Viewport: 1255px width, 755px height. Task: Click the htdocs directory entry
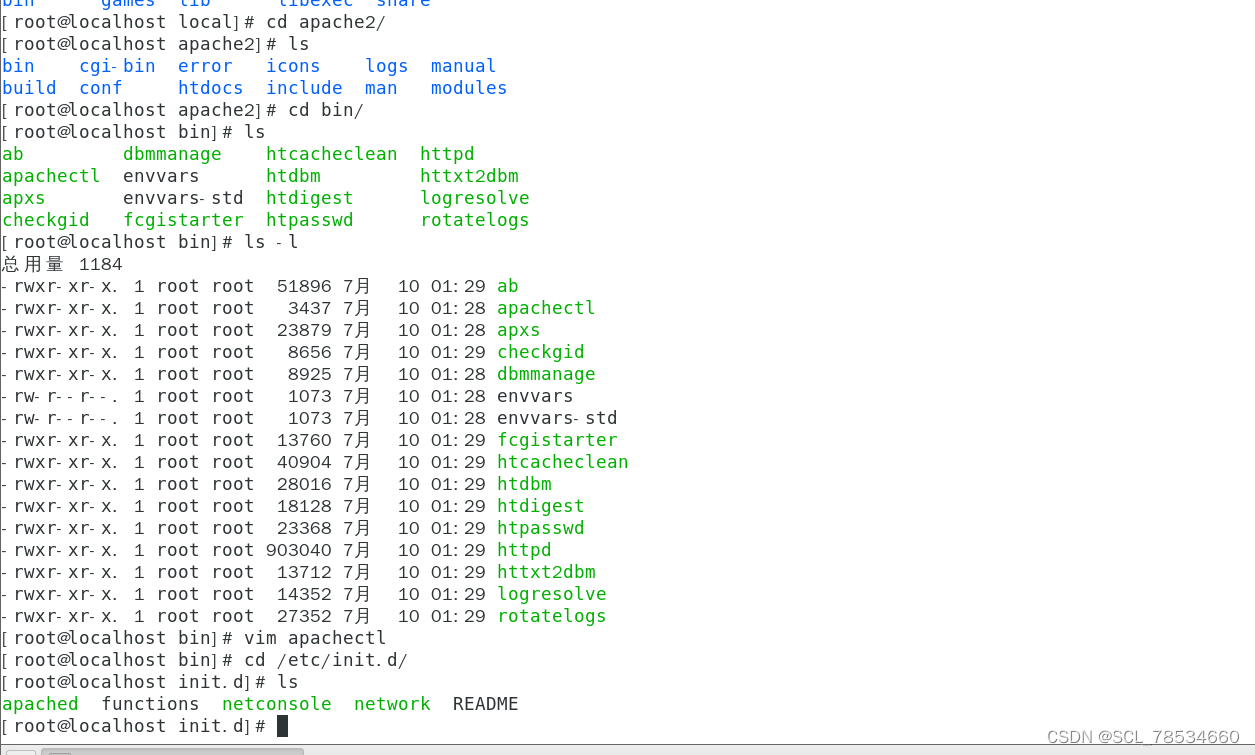[x=210, y=87]
